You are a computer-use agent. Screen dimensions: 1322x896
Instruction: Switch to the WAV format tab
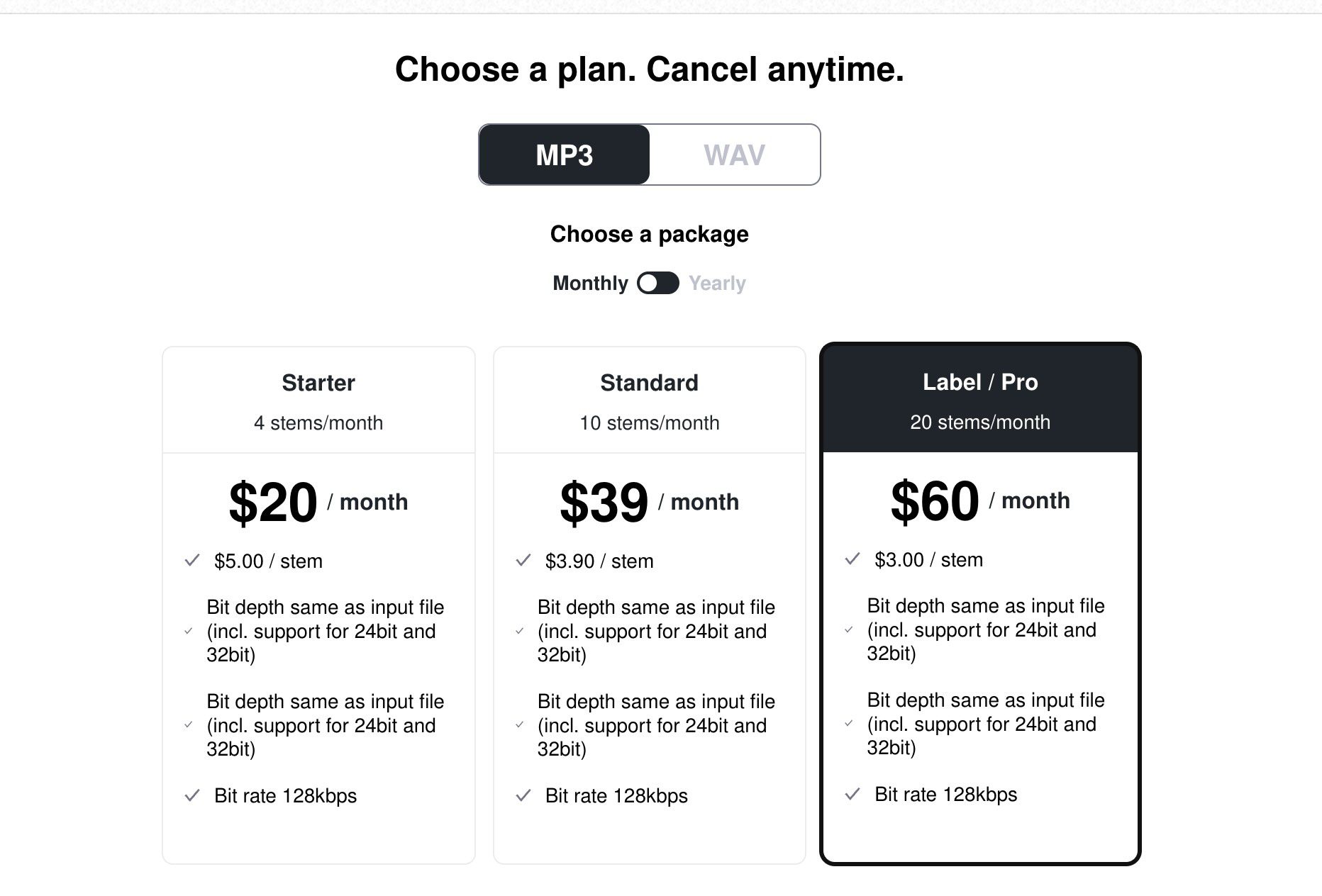pos(734,155)
